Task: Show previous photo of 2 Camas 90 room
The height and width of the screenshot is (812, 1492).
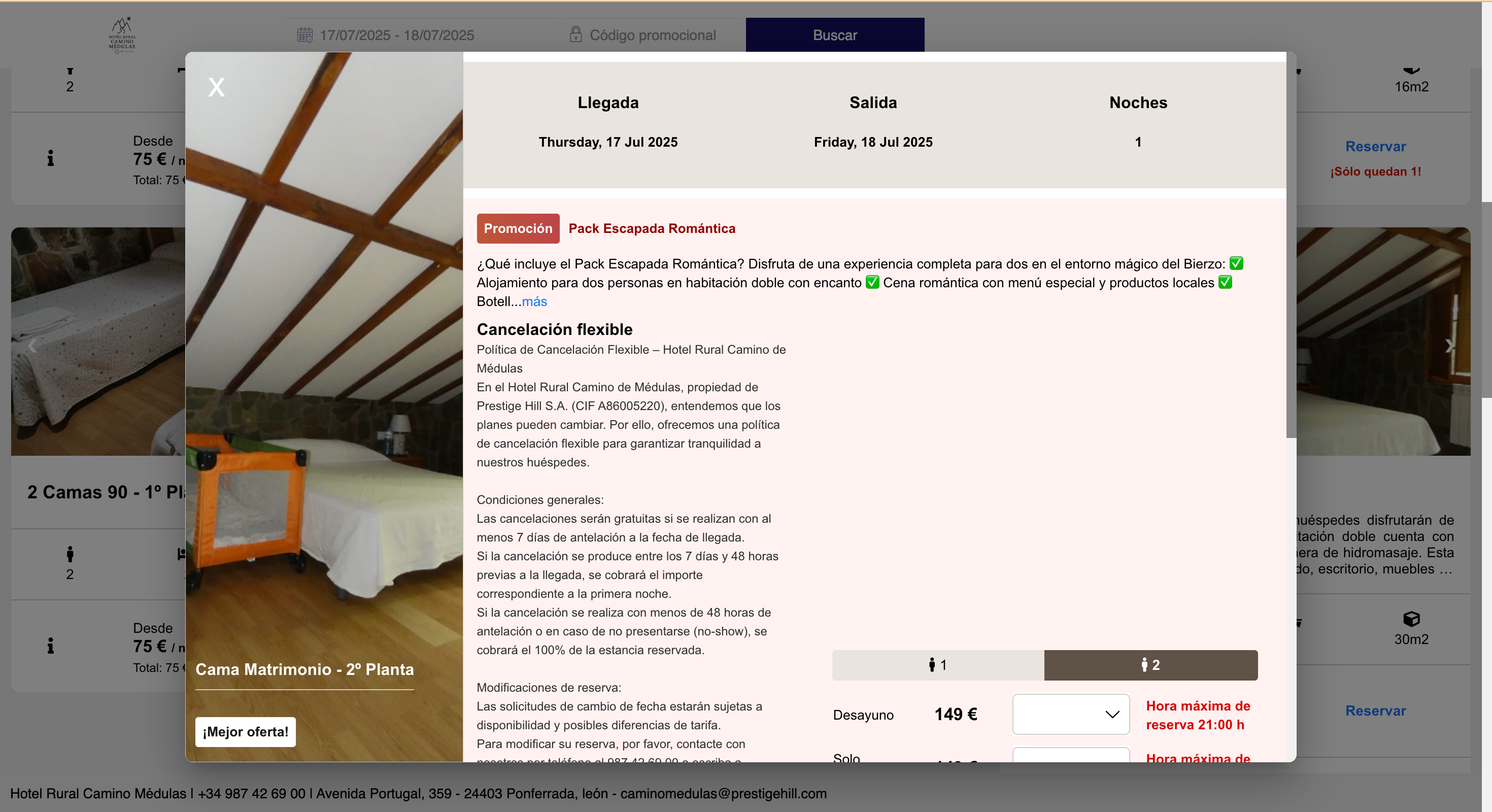Action: point(32,346)
